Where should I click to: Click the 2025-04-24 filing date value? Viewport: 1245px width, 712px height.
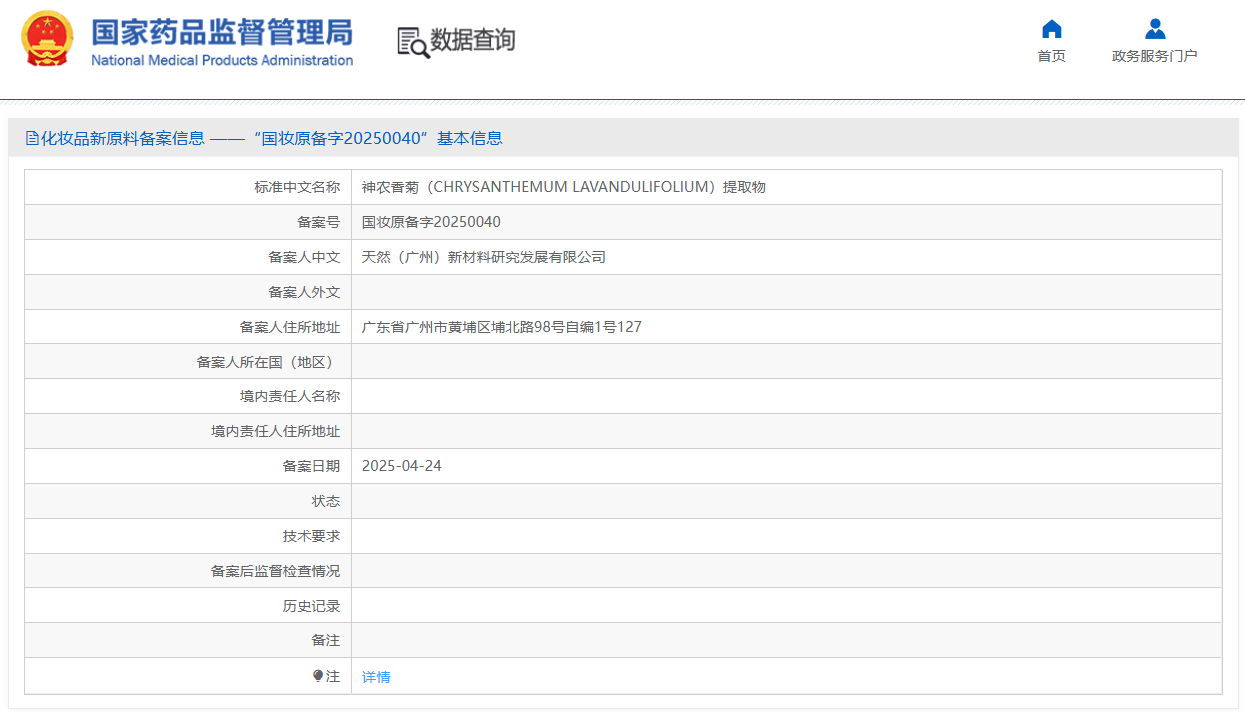pos(401,466)
